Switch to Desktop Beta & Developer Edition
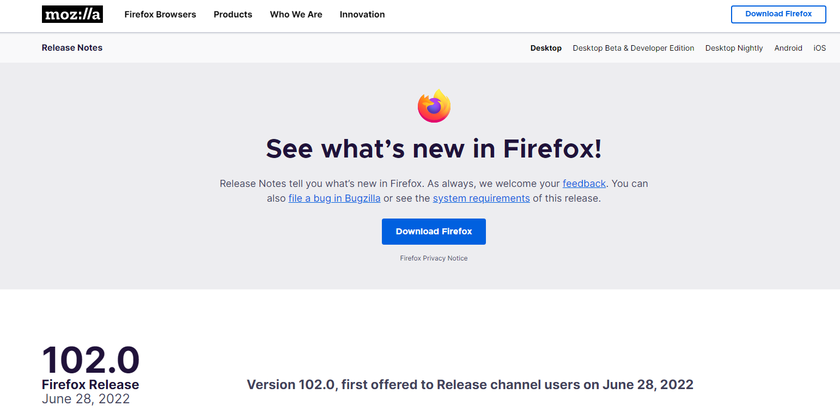Image resolution: width=840 pixels, height=412 pixels. 633,48
